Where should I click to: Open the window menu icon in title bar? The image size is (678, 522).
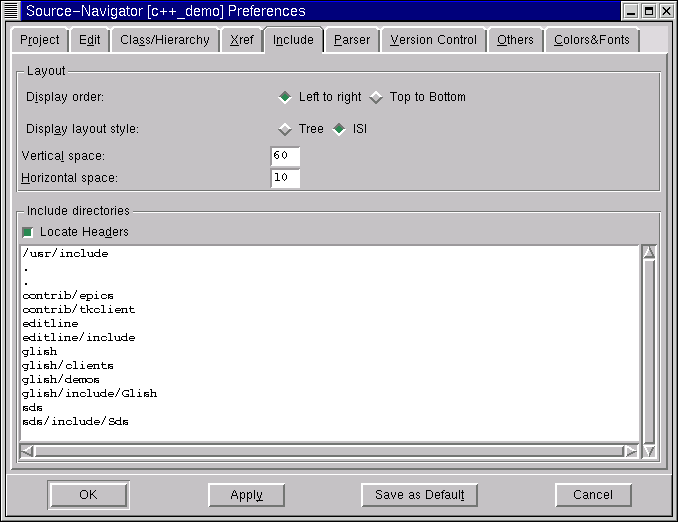pyautogui.click(x=11, y=10)
